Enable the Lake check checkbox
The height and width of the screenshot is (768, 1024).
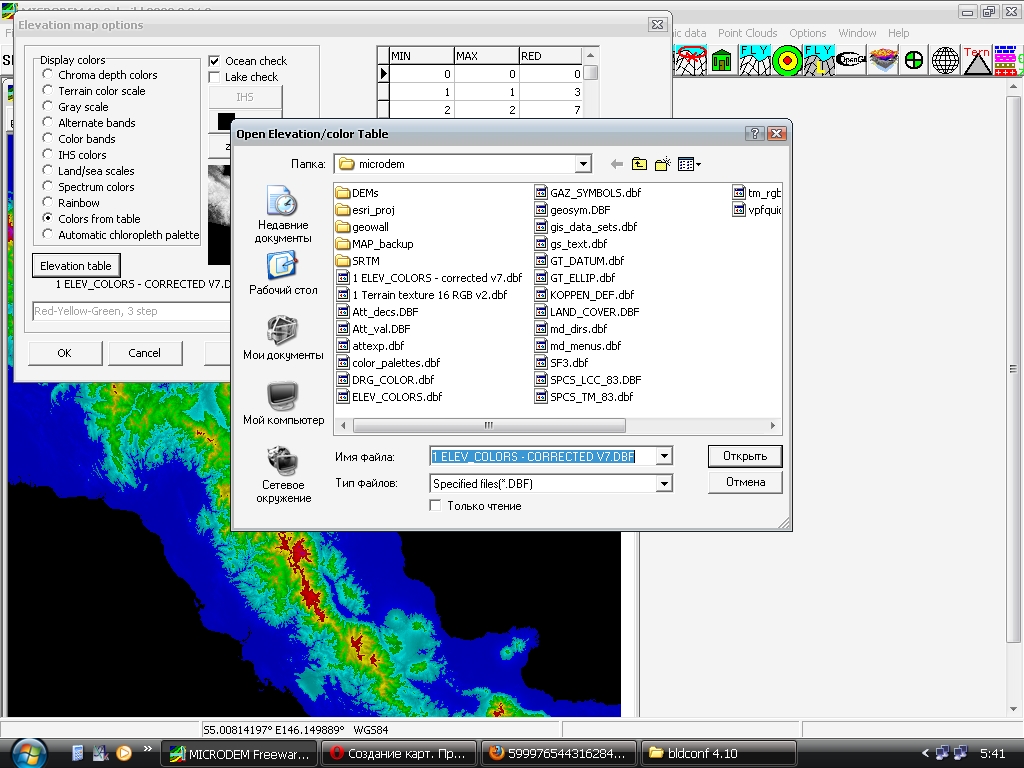[x=214, y=77]
